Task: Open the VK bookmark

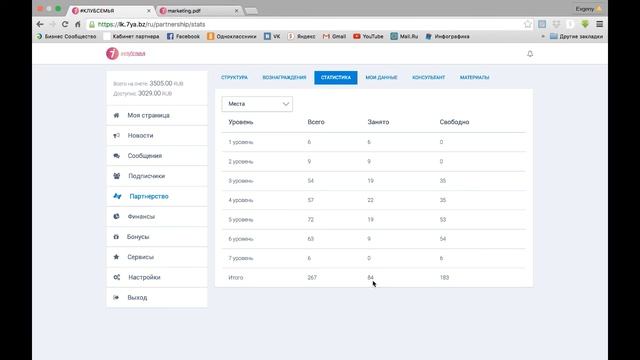Action: [272, 36]
